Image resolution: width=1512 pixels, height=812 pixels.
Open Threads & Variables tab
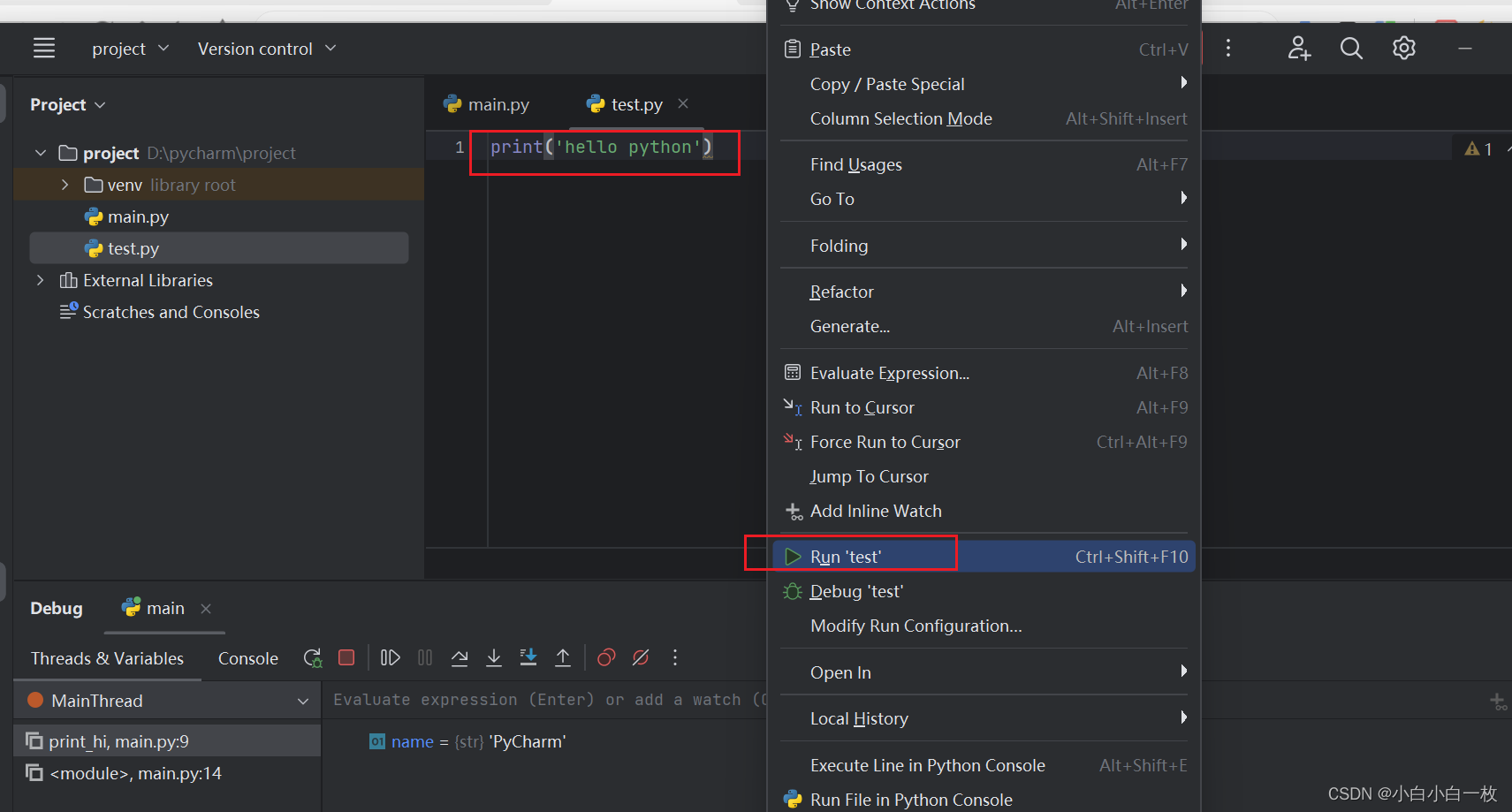point(107,658)
